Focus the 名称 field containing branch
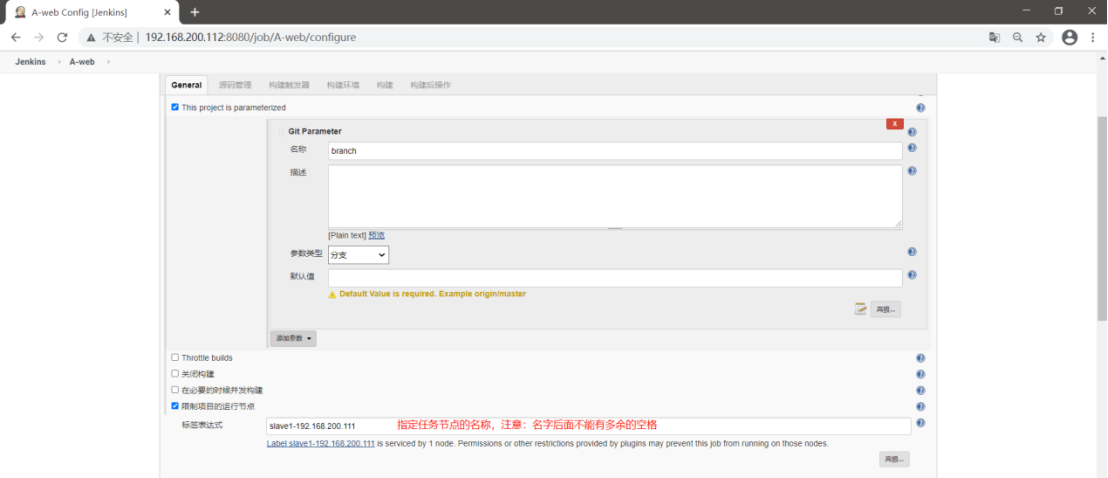The width and height of the screenshot is (1108, 478). [615, 151]
